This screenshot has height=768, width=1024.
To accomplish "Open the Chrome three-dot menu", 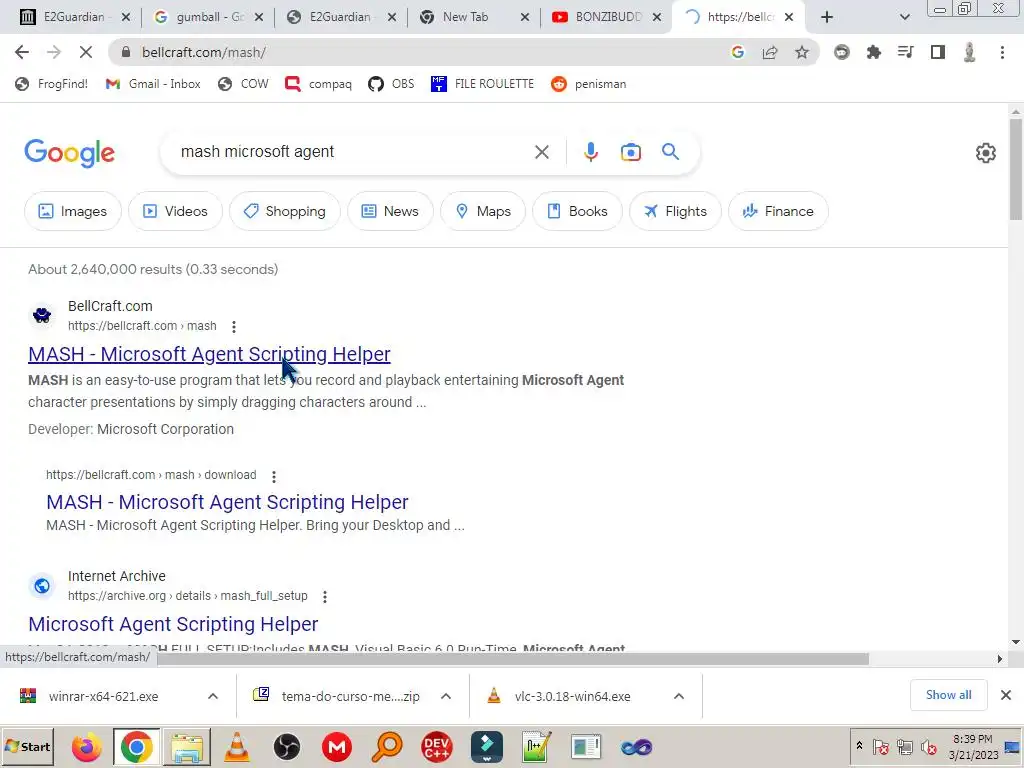I will point(1002,52).
